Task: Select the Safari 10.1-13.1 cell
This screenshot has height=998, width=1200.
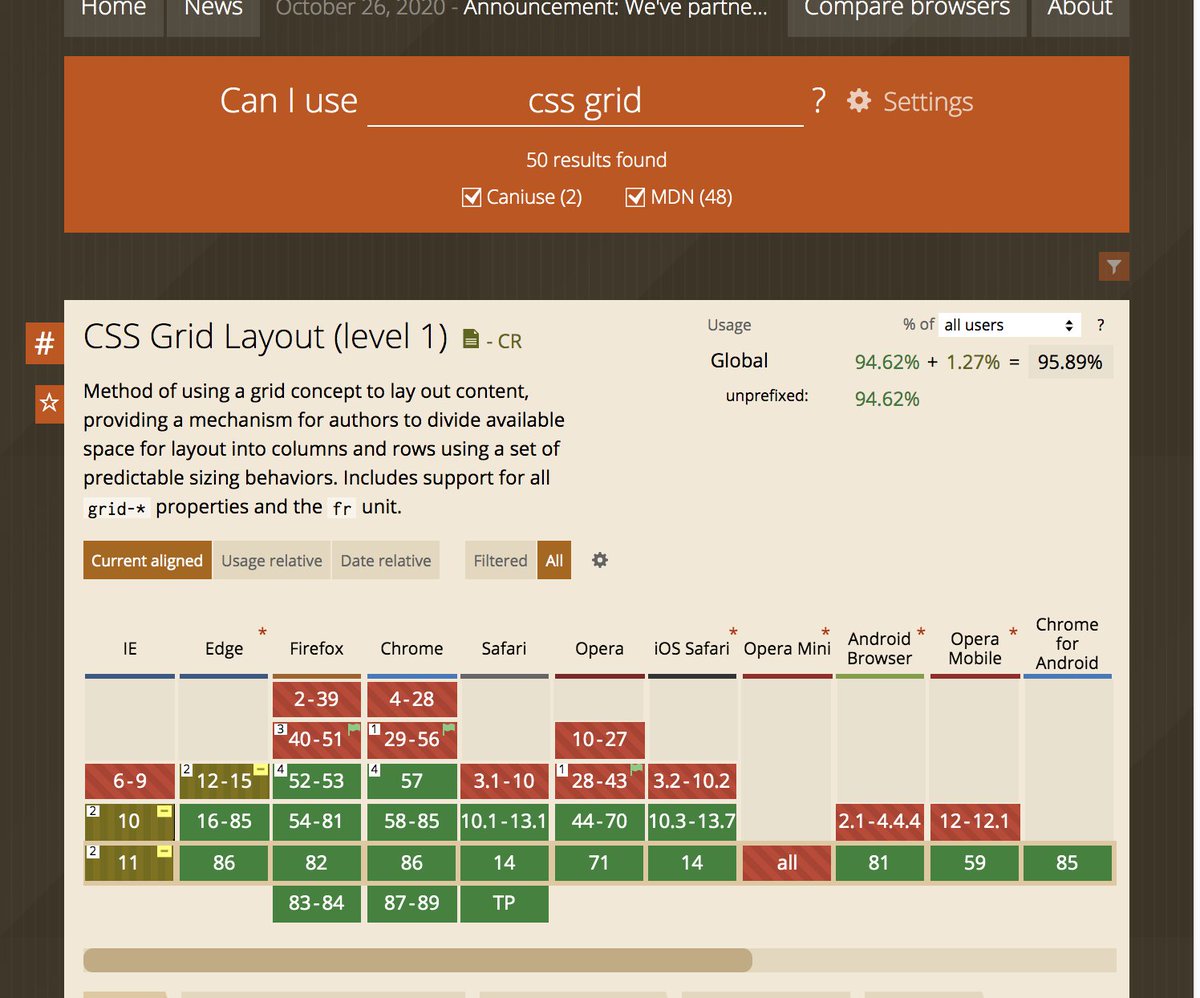Action: coord(504,822)
